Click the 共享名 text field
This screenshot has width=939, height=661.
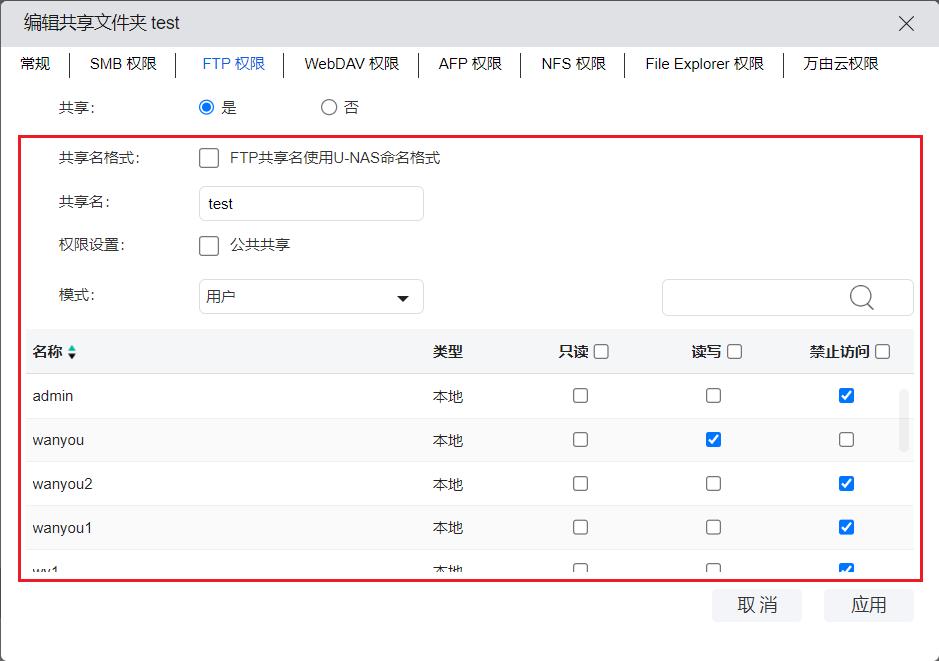coord(311,203)
